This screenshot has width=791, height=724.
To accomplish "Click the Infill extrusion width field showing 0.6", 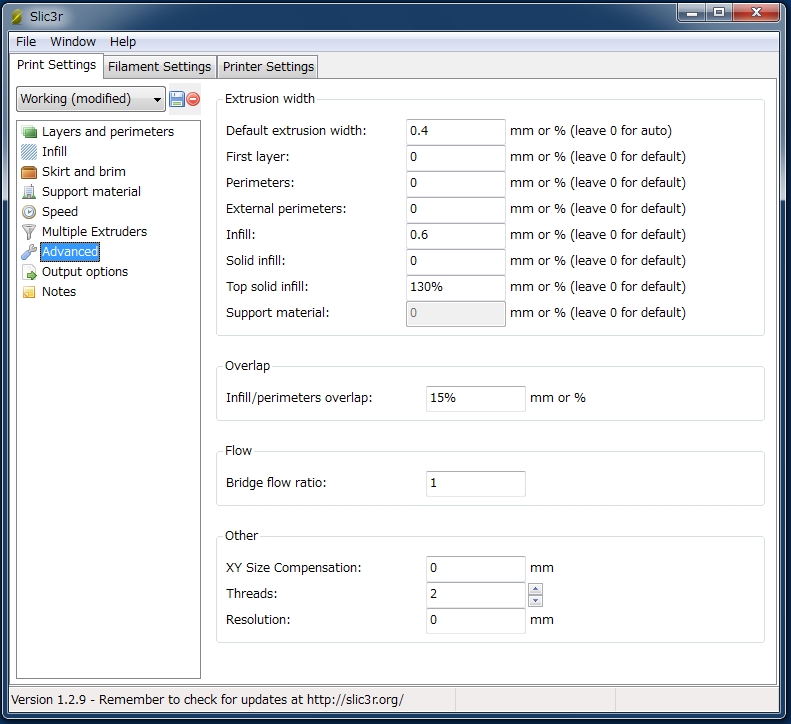I will click(456, 235).
